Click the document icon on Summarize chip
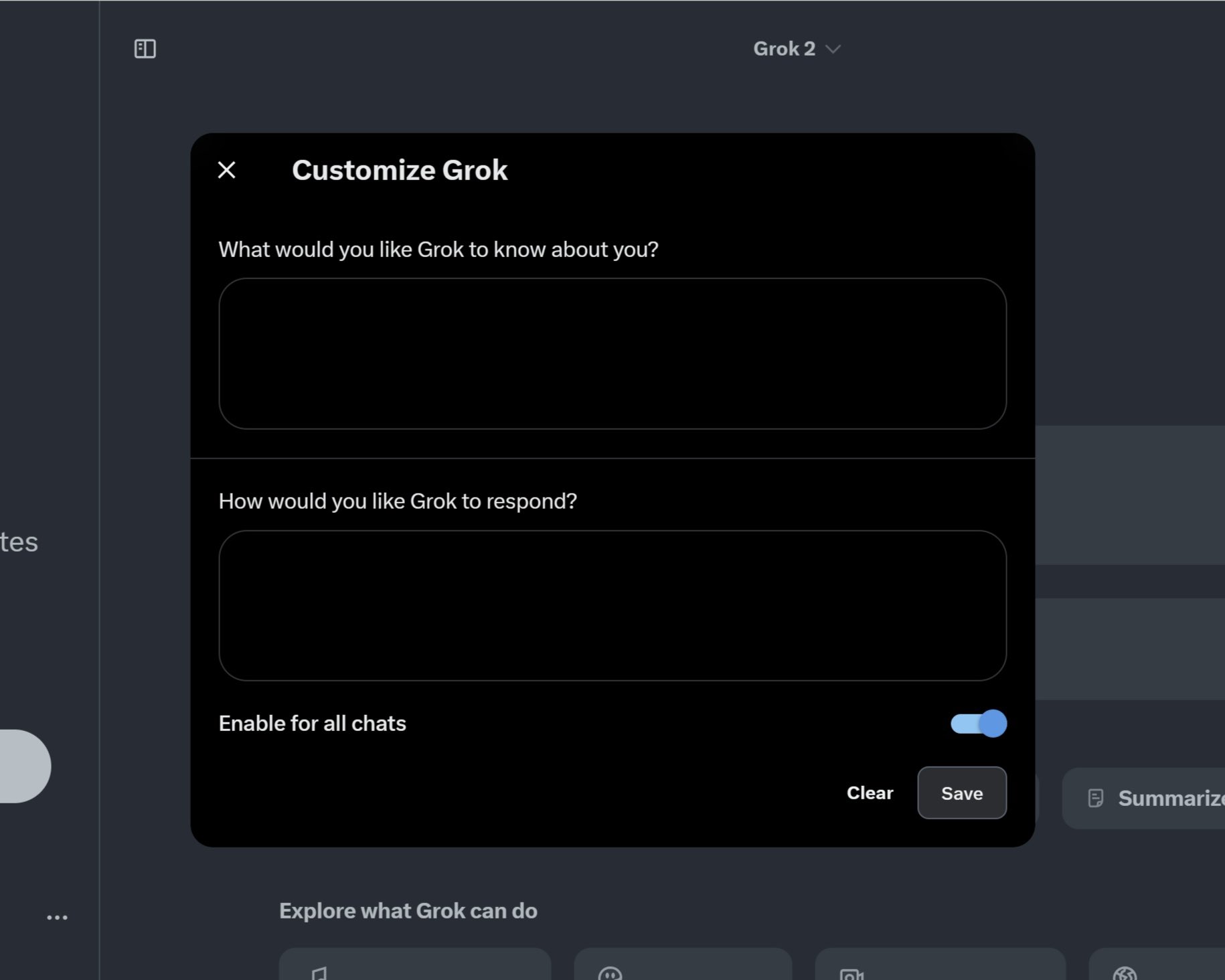 tap(1096, 798)
